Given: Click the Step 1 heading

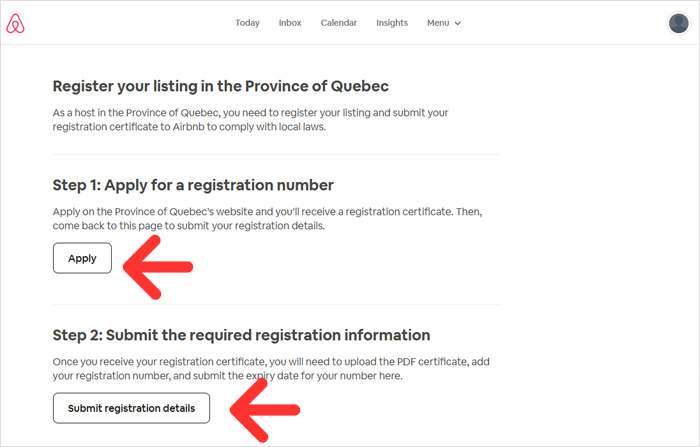Looking at the screenshot, I should 193,185.
